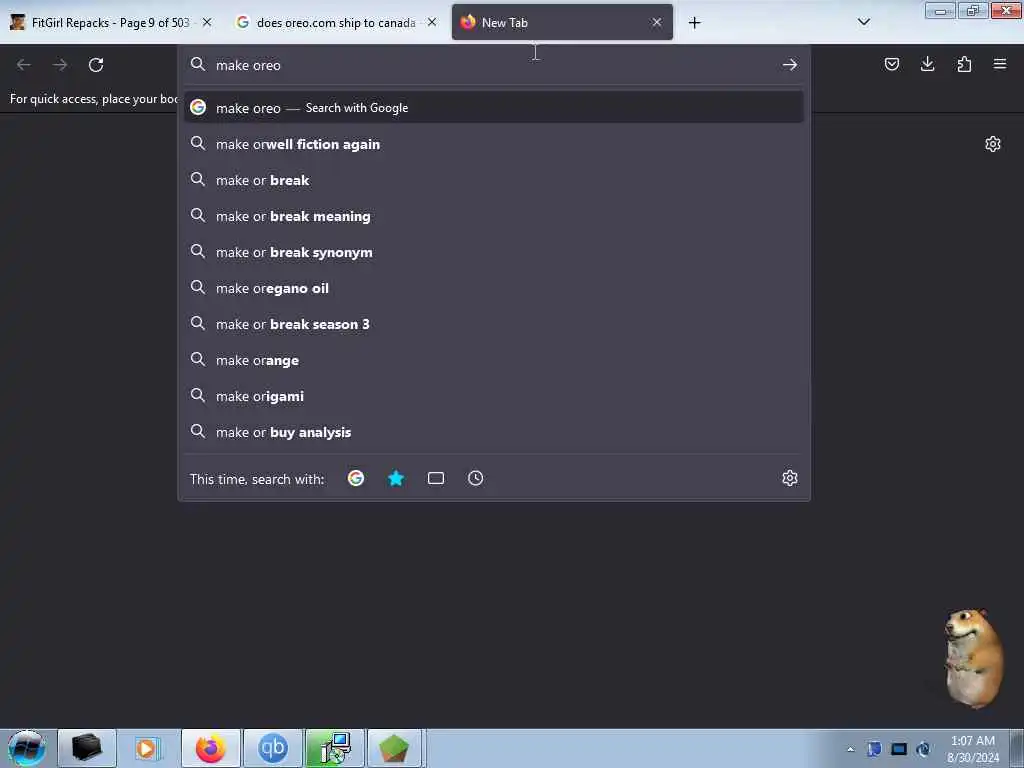Switch to FitGirl Repacks tab
This screenshot has width=1024, height=768.
coord(110,22)
